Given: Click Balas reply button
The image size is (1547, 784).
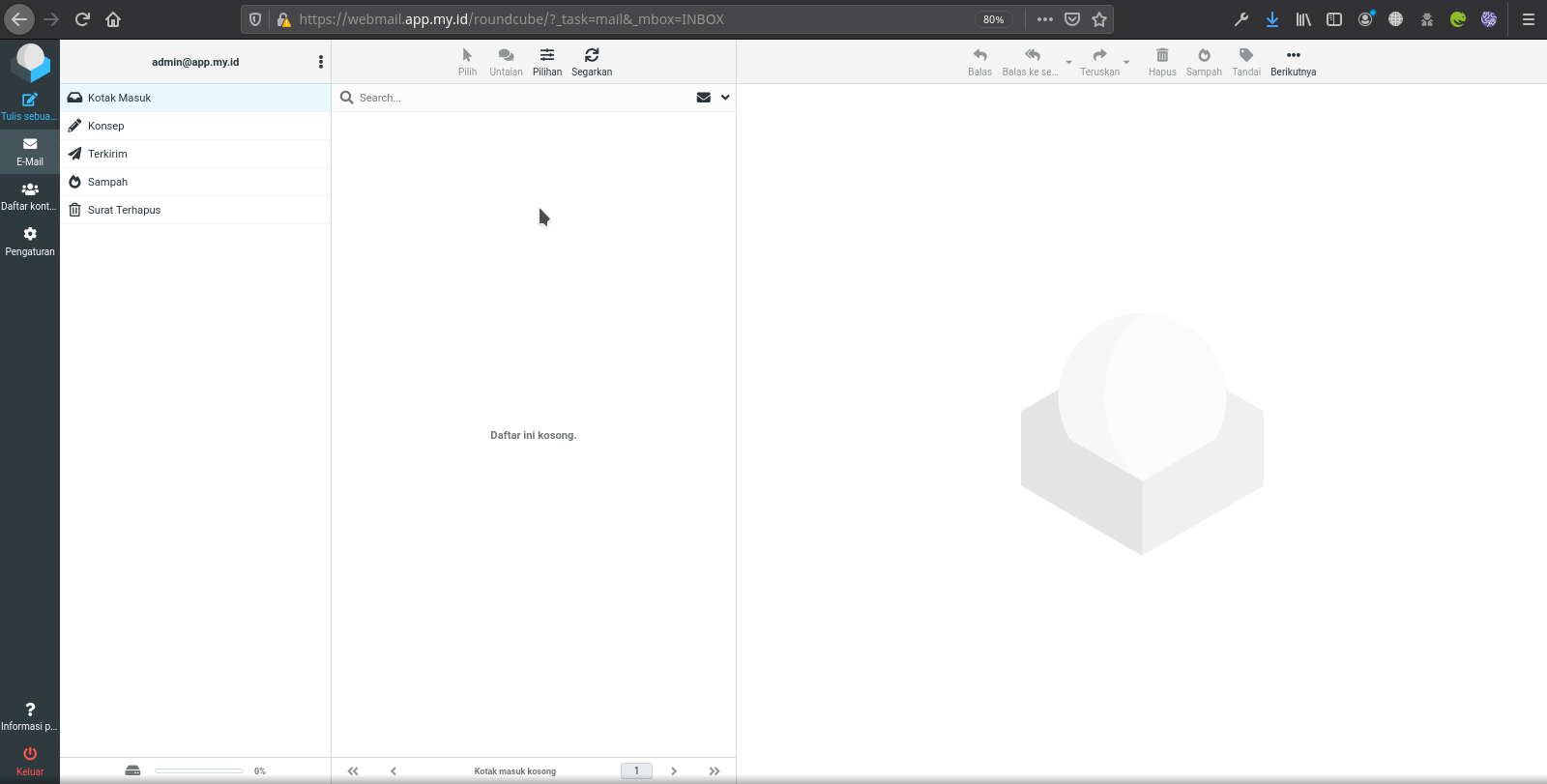Looking at the screenshot, I should pos(979,62).
